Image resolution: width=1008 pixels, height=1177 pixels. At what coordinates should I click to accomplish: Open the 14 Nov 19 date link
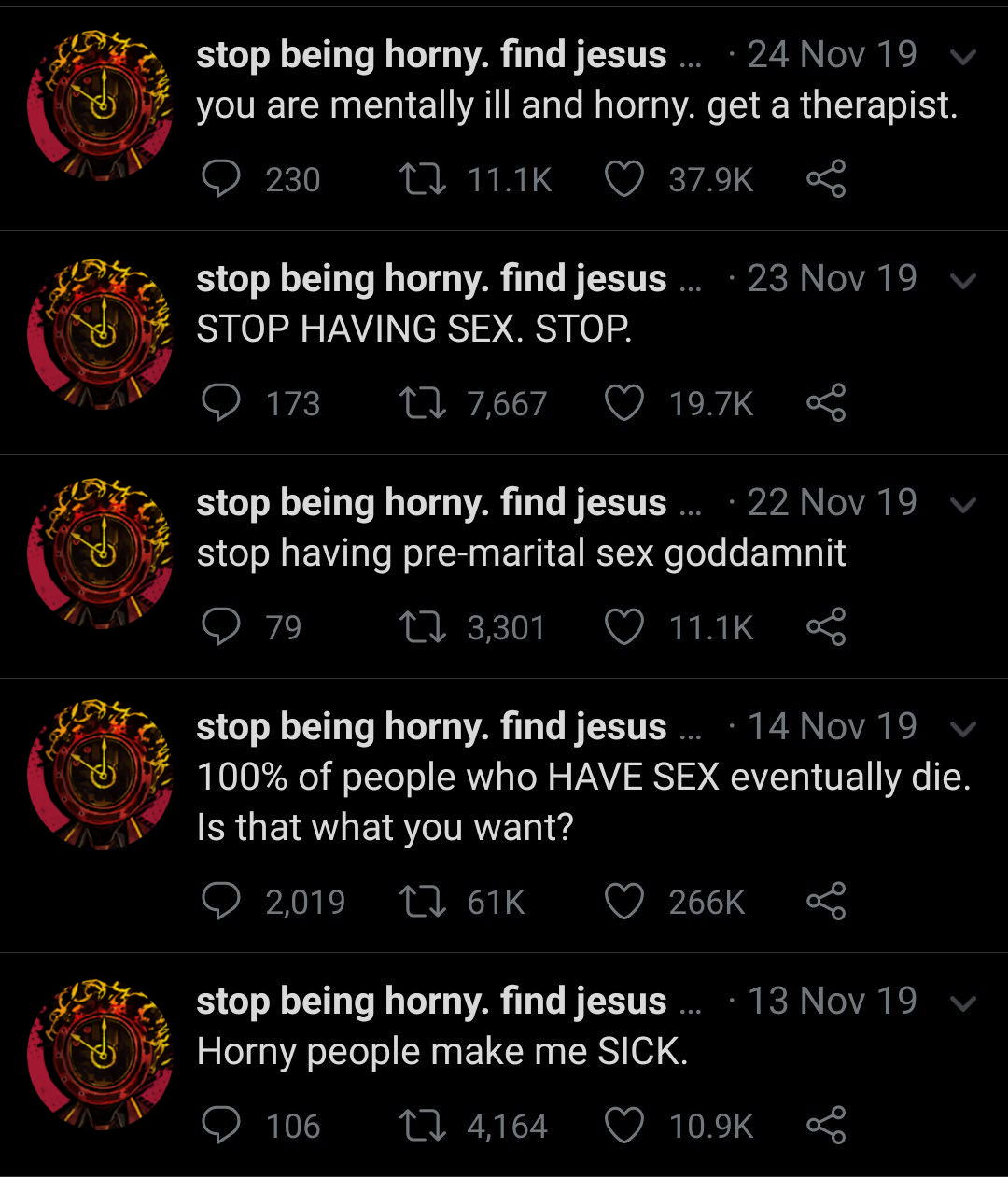(x=833, y=726)
